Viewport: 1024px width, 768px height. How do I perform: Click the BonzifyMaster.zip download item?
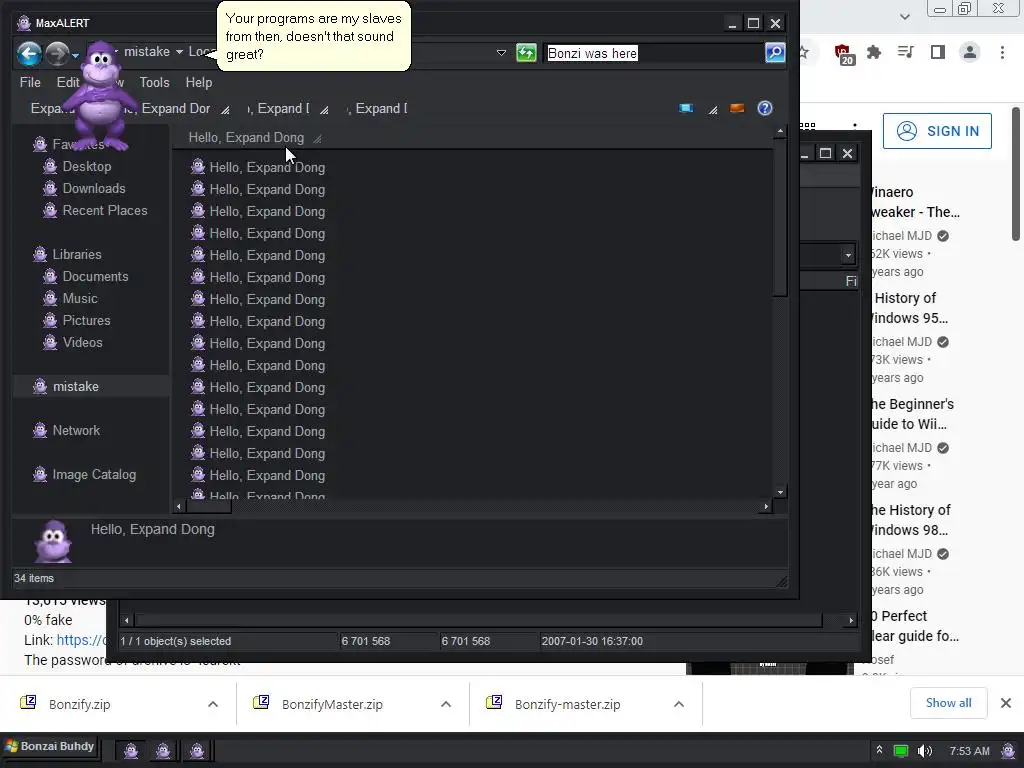click(x=332, y=705)
